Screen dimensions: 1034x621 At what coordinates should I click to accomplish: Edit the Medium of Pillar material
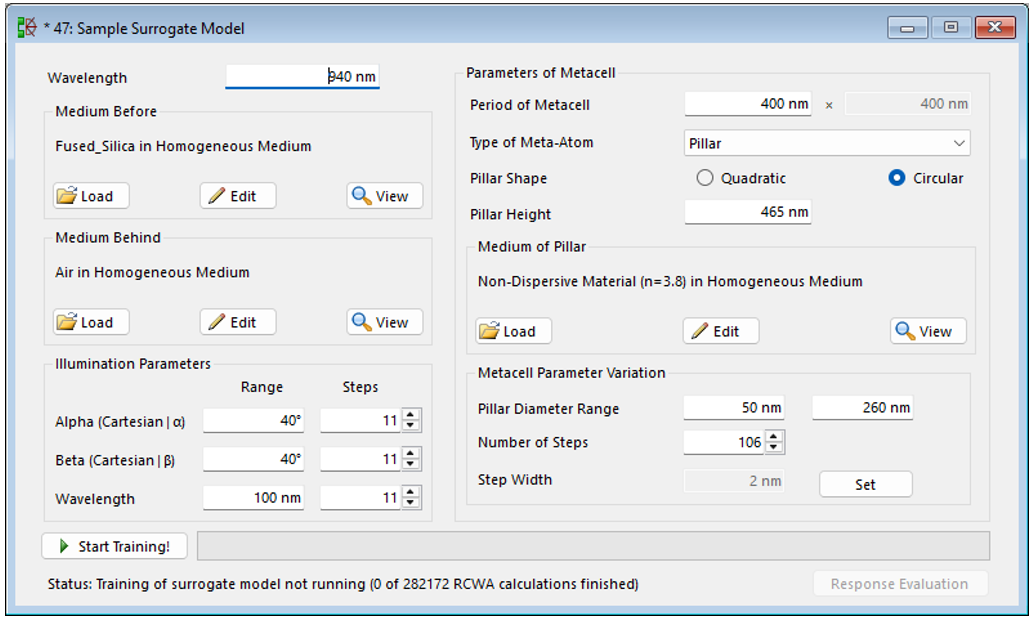[720, 331]
